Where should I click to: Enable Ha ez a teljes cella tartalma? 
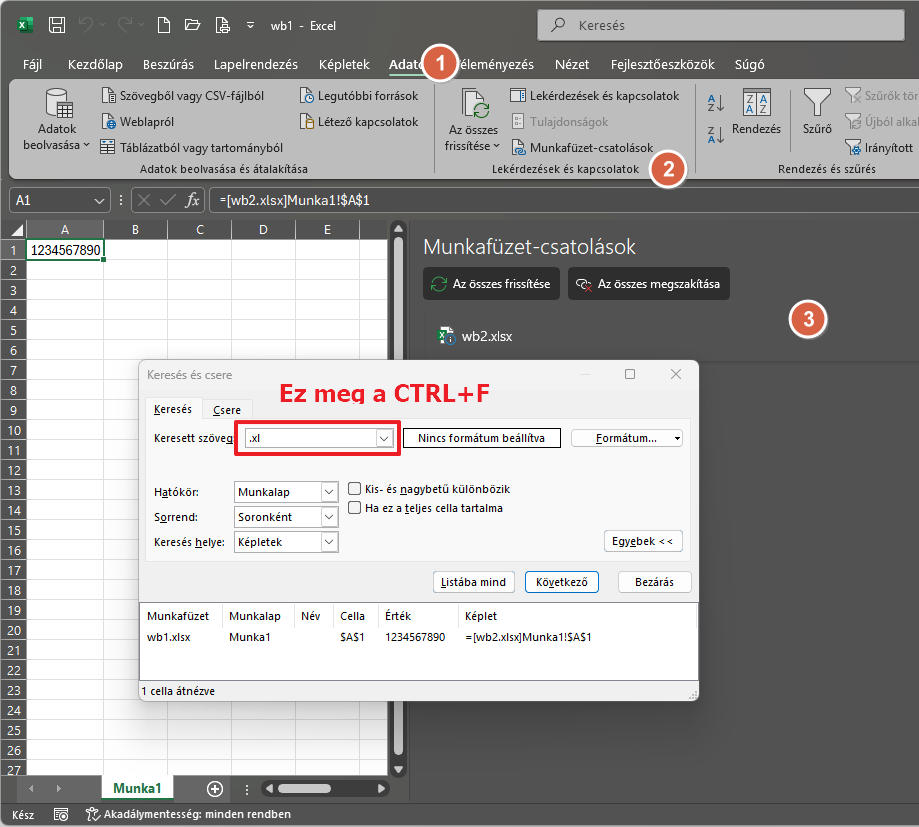click(355, 508)
